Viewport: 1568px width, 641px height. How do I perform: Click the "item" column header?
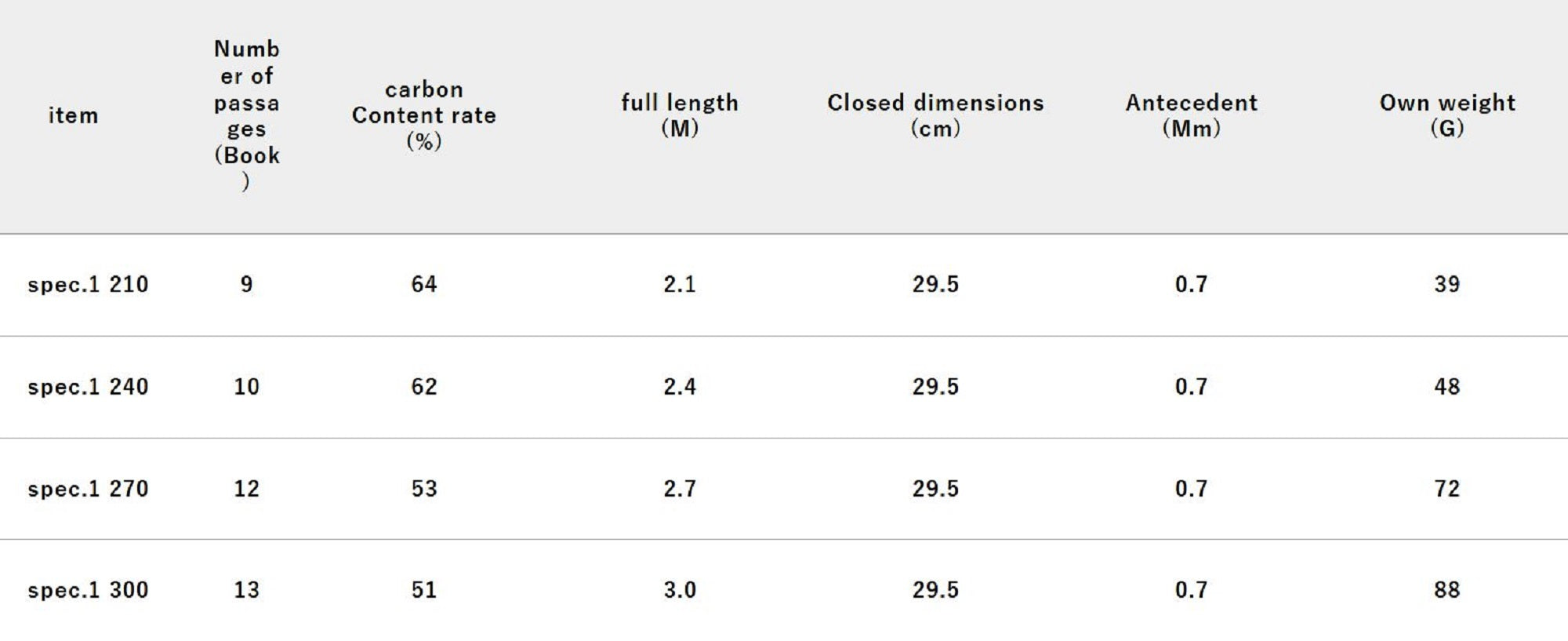(x=74, y=115)
